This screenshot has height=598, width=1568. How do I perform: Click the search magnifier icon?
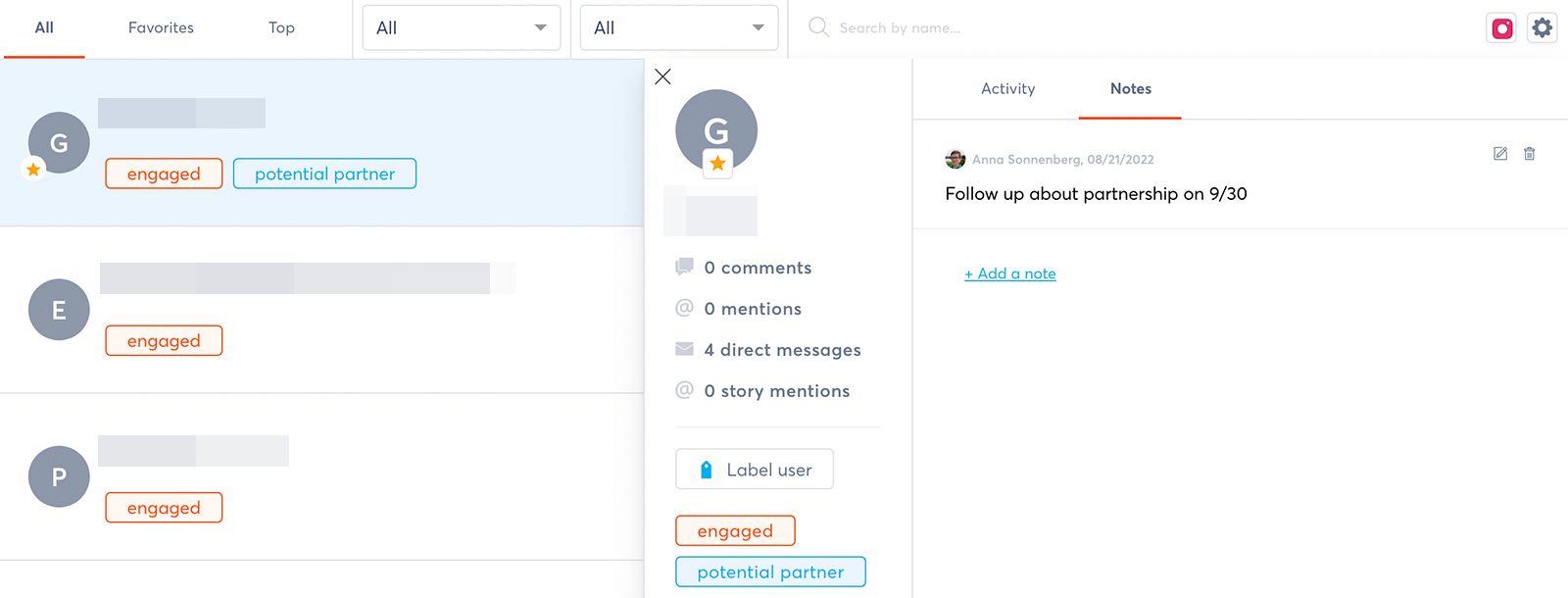(x=818, y=27)
